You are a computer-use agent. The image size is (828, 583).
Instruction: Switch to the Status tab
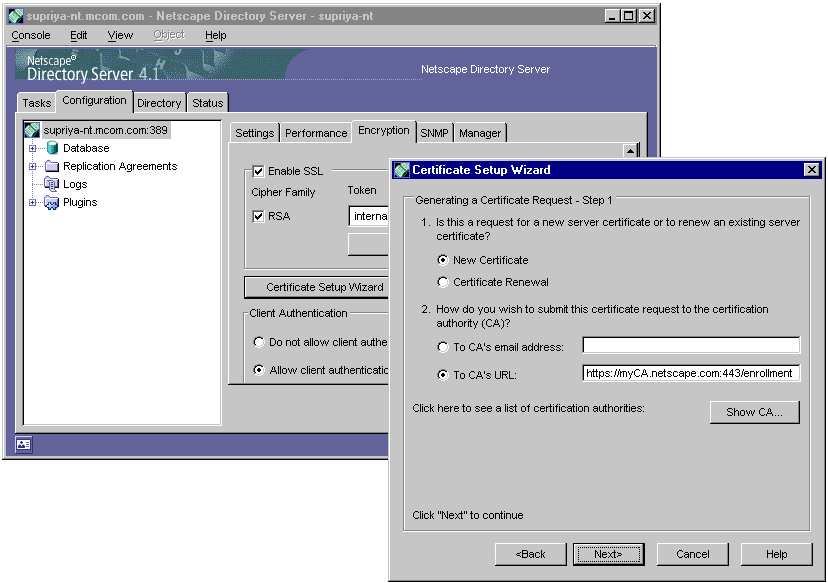click(x=208, y=103)
